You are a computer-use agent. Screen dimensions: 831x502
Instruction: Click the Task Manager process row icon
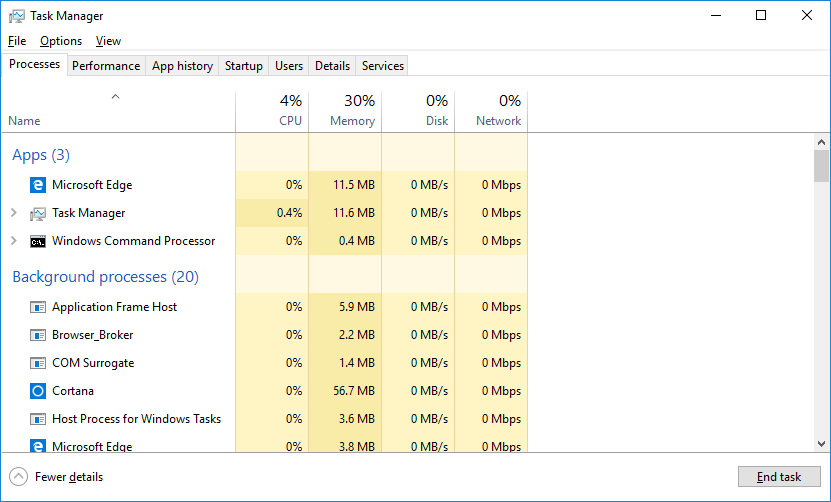click(x=38, y=213)
